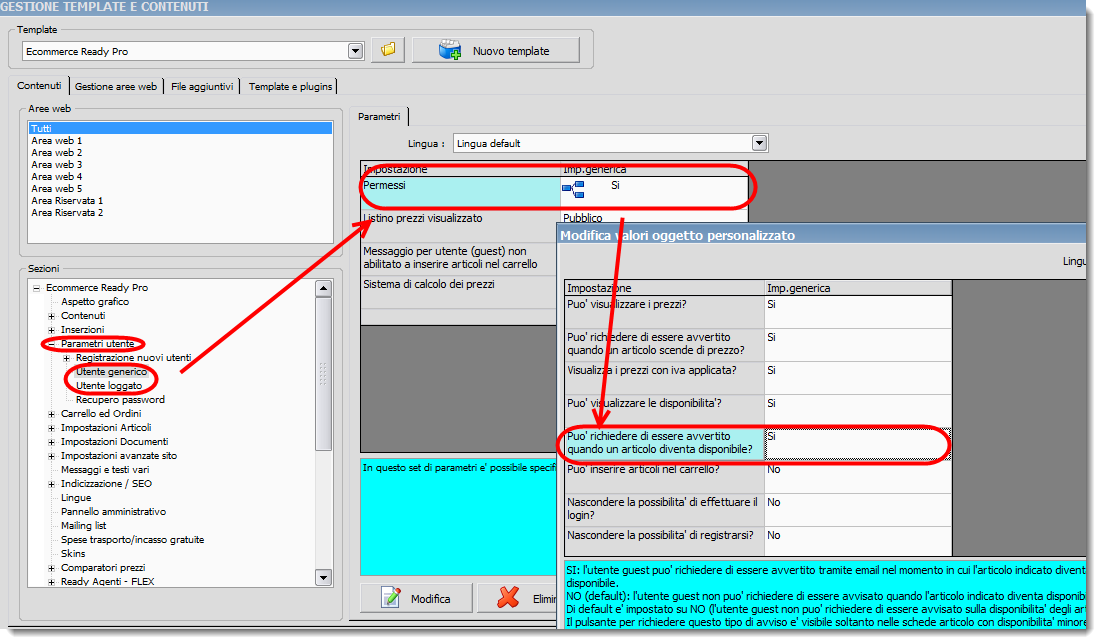Select Utente loggato tree item
1101x644 pixels.
pos(109,386)
